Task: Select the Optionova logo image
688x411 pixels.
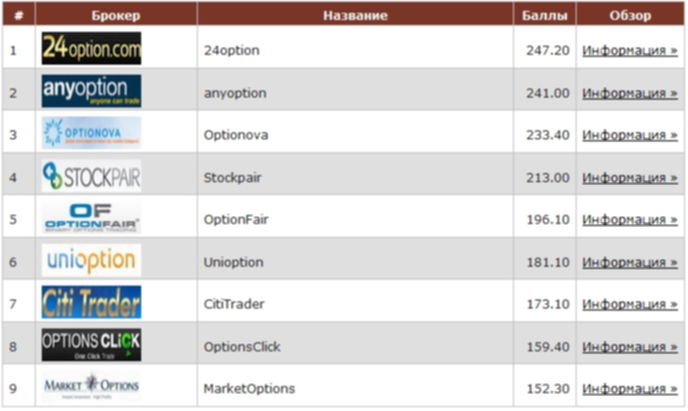Action: 91,132
